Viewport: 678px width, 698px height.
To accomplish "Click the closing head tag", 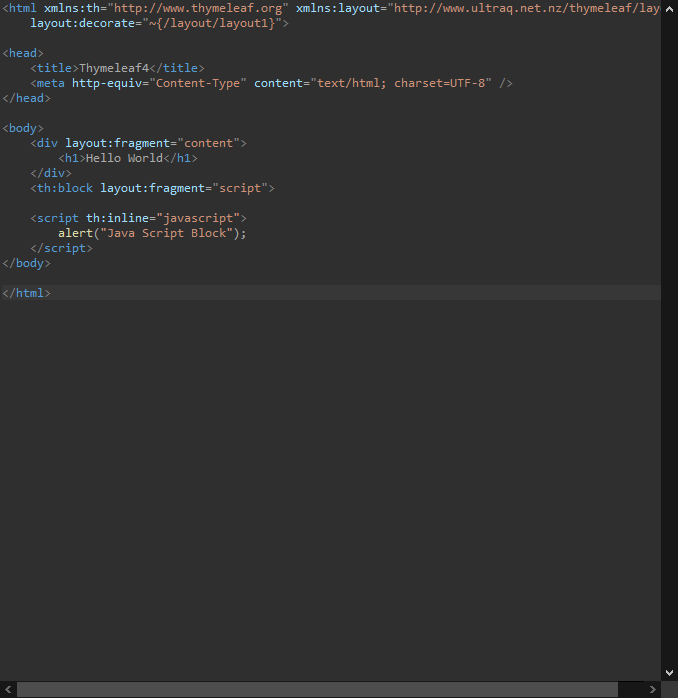I will pos(27,98).
